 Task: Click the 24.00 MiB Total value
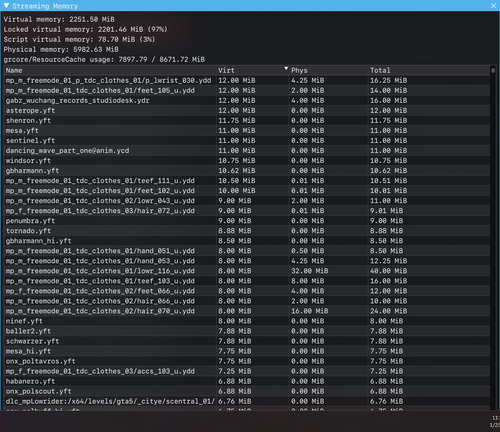coord(388,311)
